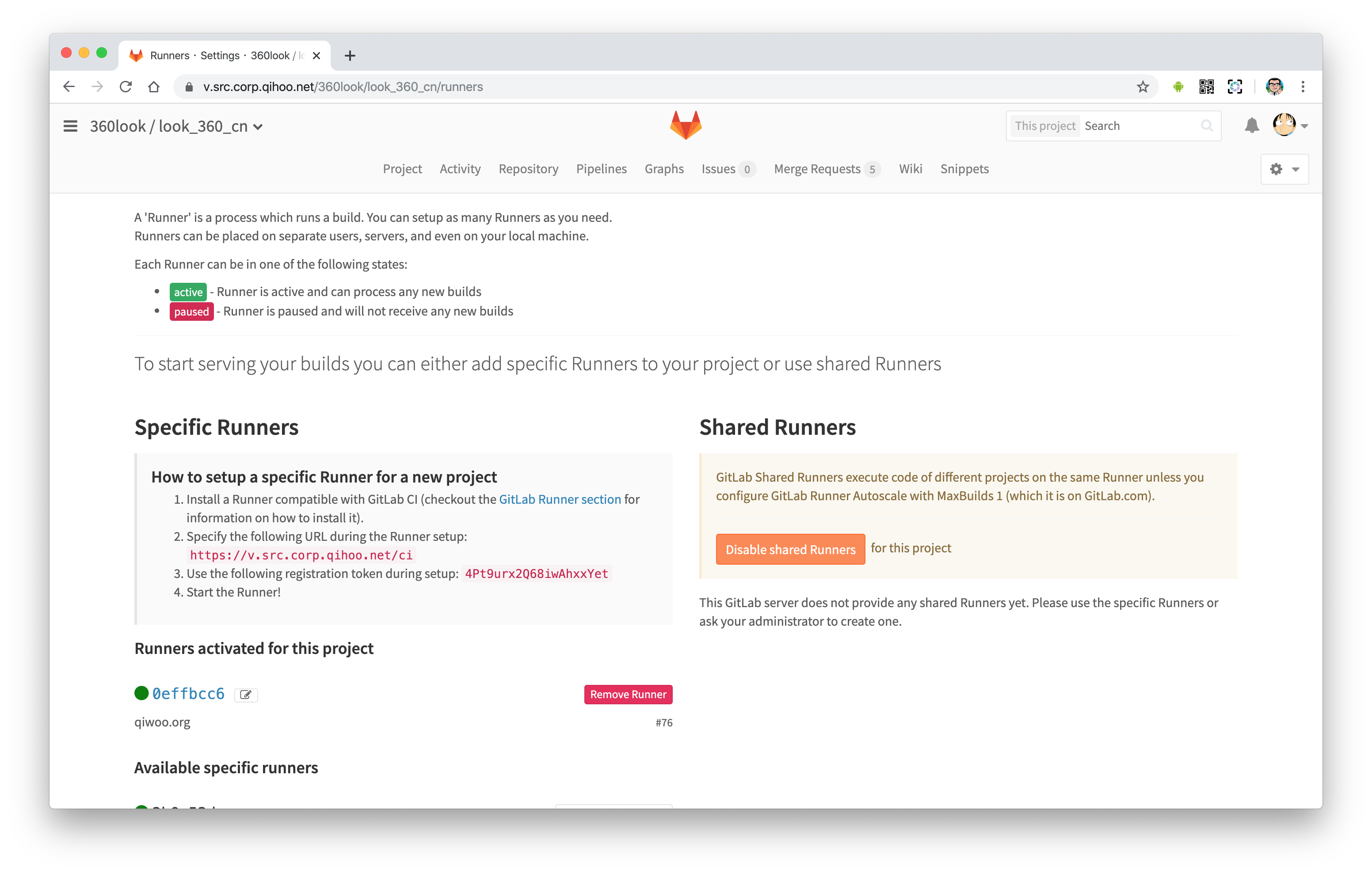Expand the user avatar dropdown menu
This screenshot has height=874, width=1372.
(x=1291, y=125)
